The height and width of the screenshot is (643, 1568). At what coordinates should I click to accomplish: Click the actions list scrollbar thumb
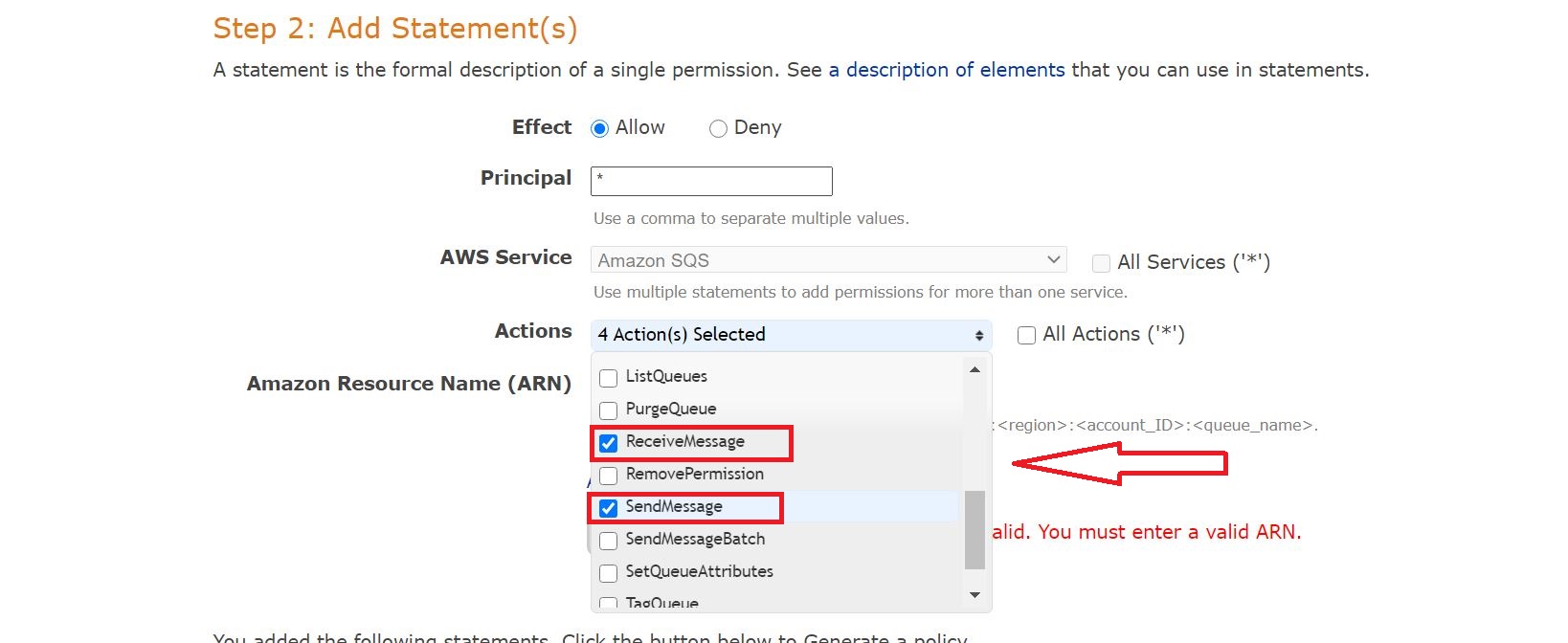[x=974, y=529]
